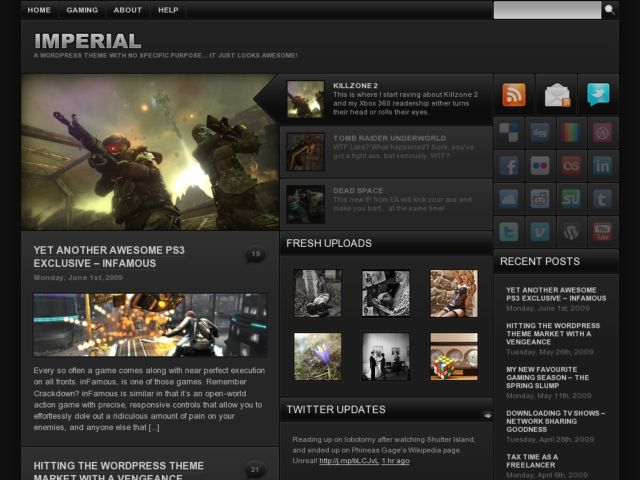Click the green StumbleUpon icon
The width and height of the screenshot is (640, 480).
[x=571, y=199]
